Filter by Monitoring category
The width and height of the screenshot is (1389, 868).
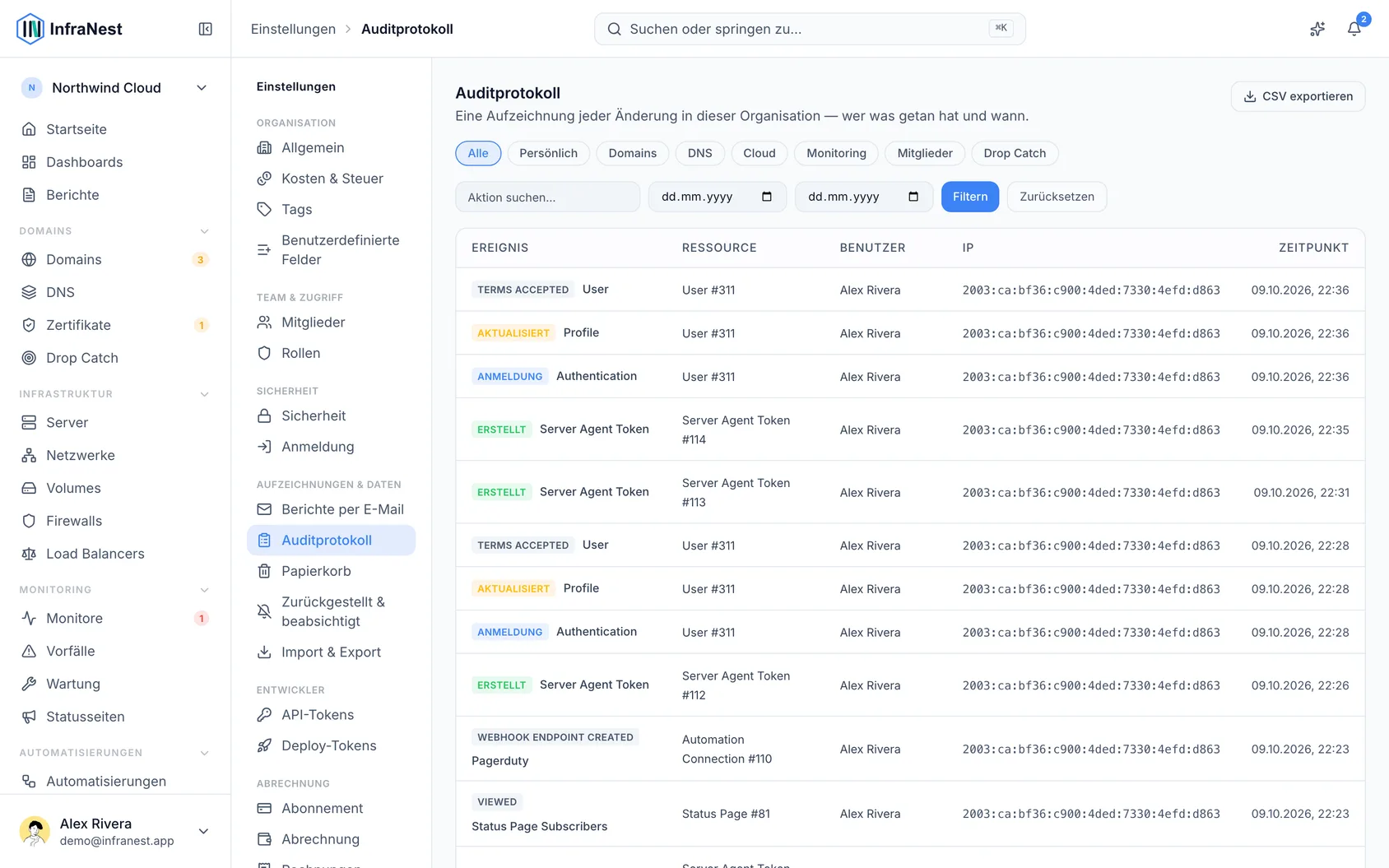click(836, 153)
